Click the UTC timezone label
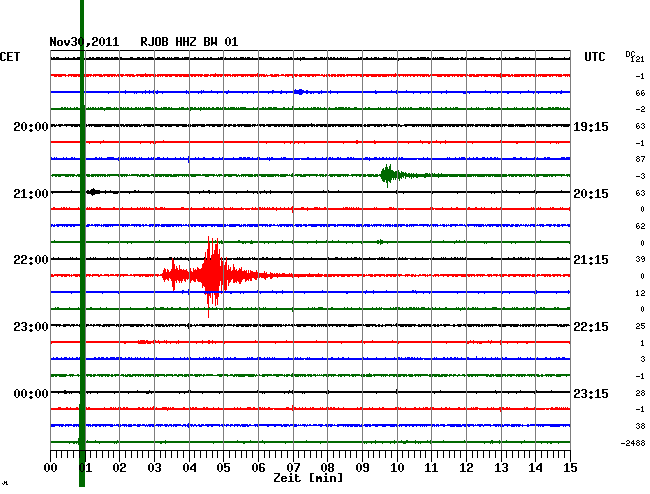This screenshot has height=494, width=650. (594, 57)
